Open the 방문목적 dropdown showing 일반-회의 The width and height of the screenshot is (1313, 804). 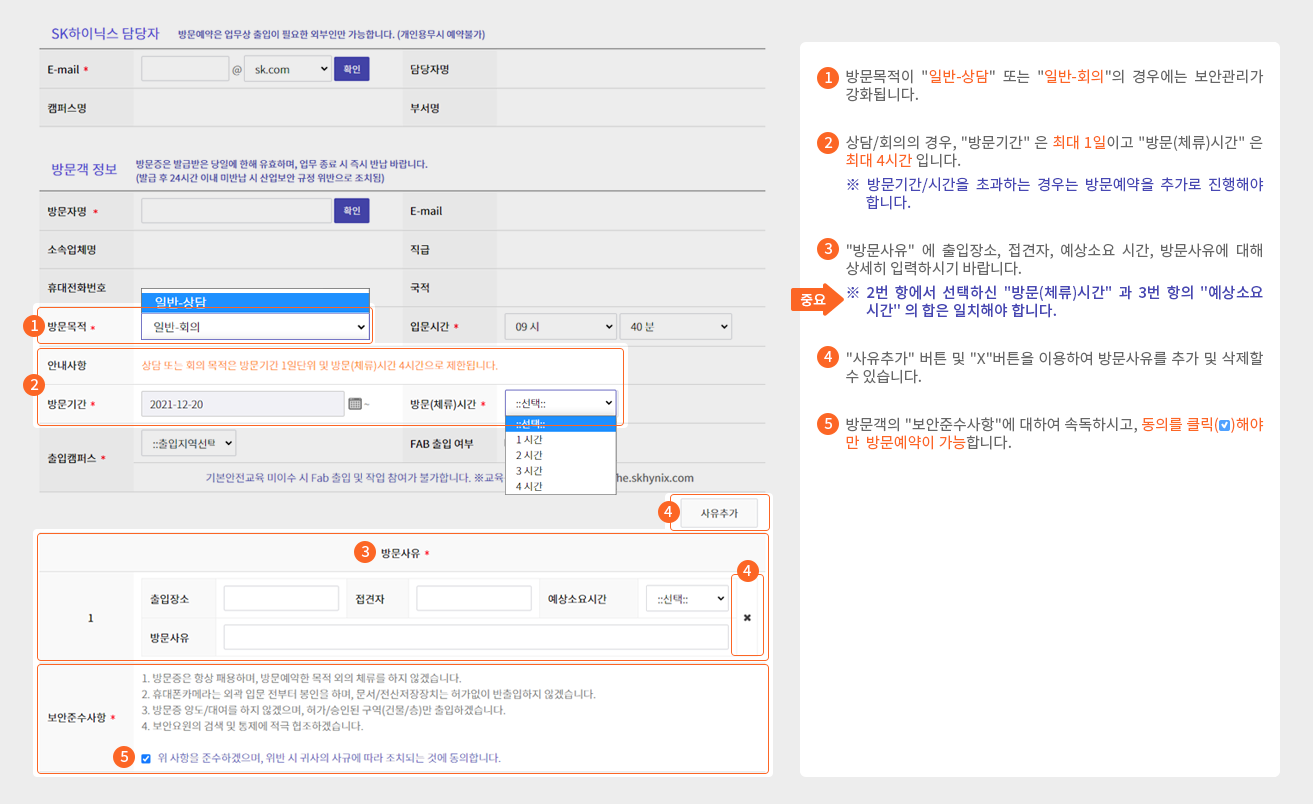(x=255, y=327)
